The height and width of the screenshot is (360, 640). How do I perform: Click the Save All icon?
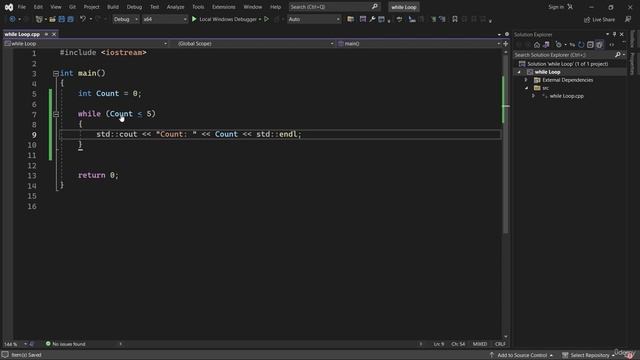coord(71,19)
